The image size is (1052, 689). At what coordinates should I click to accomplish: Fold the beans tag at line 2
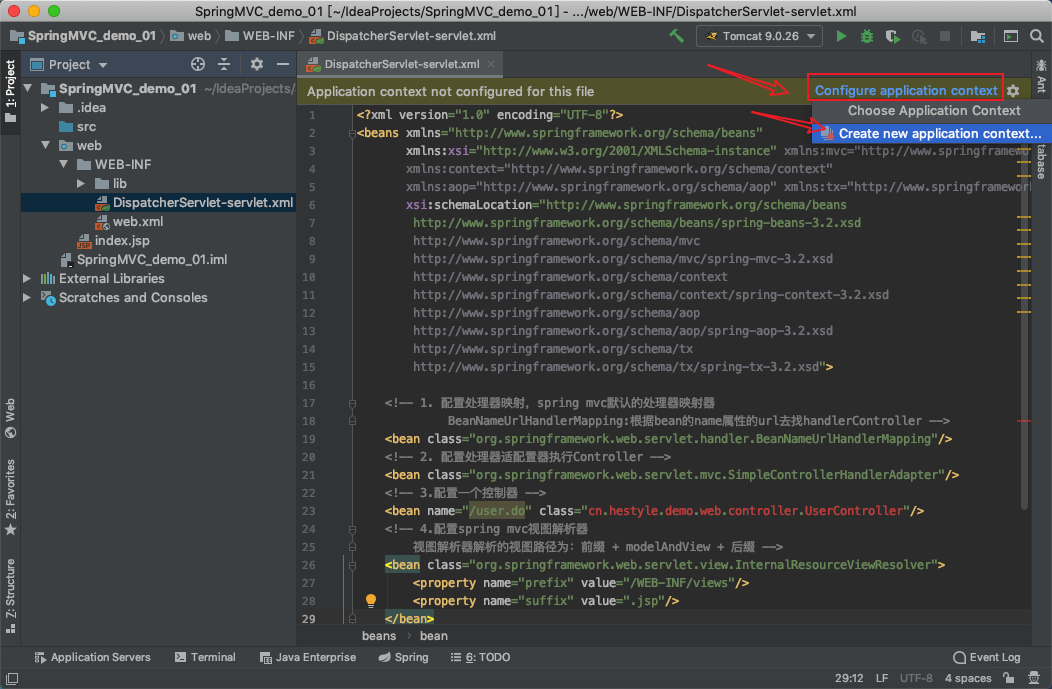pyautogui.click(x=352, y=134)
